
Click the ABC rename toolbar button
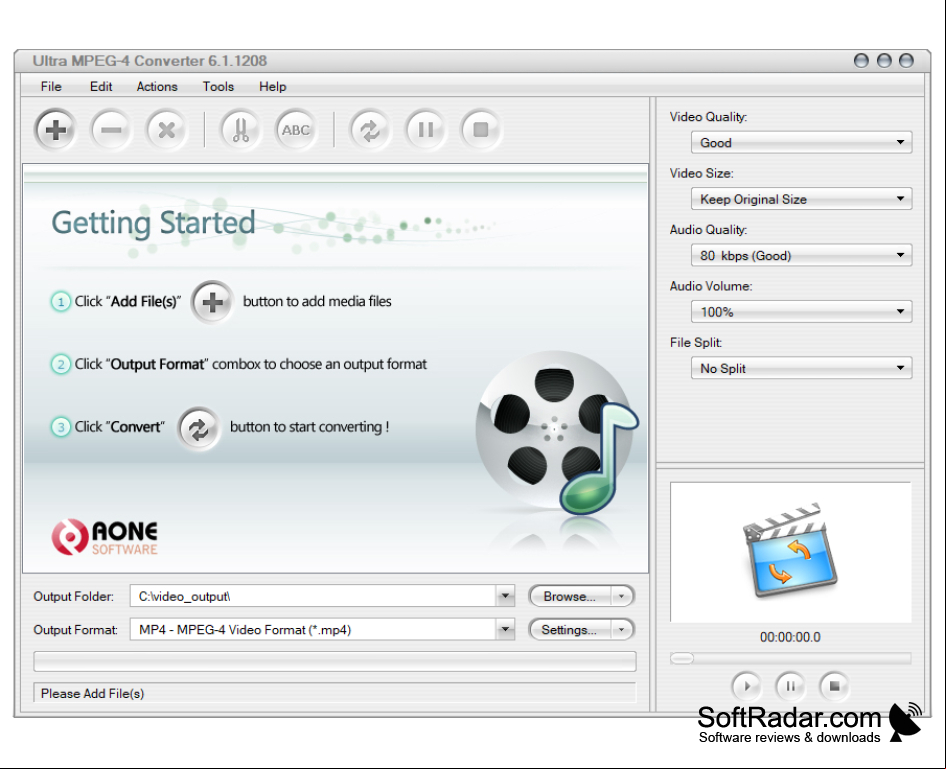coord(296,130)
